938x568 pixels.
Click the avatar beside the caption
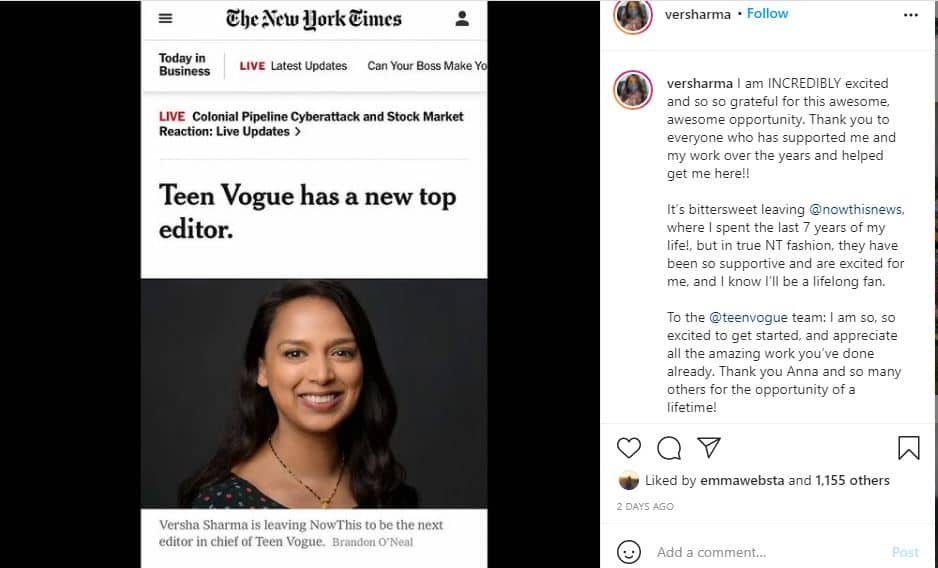(x=633, y=91)
